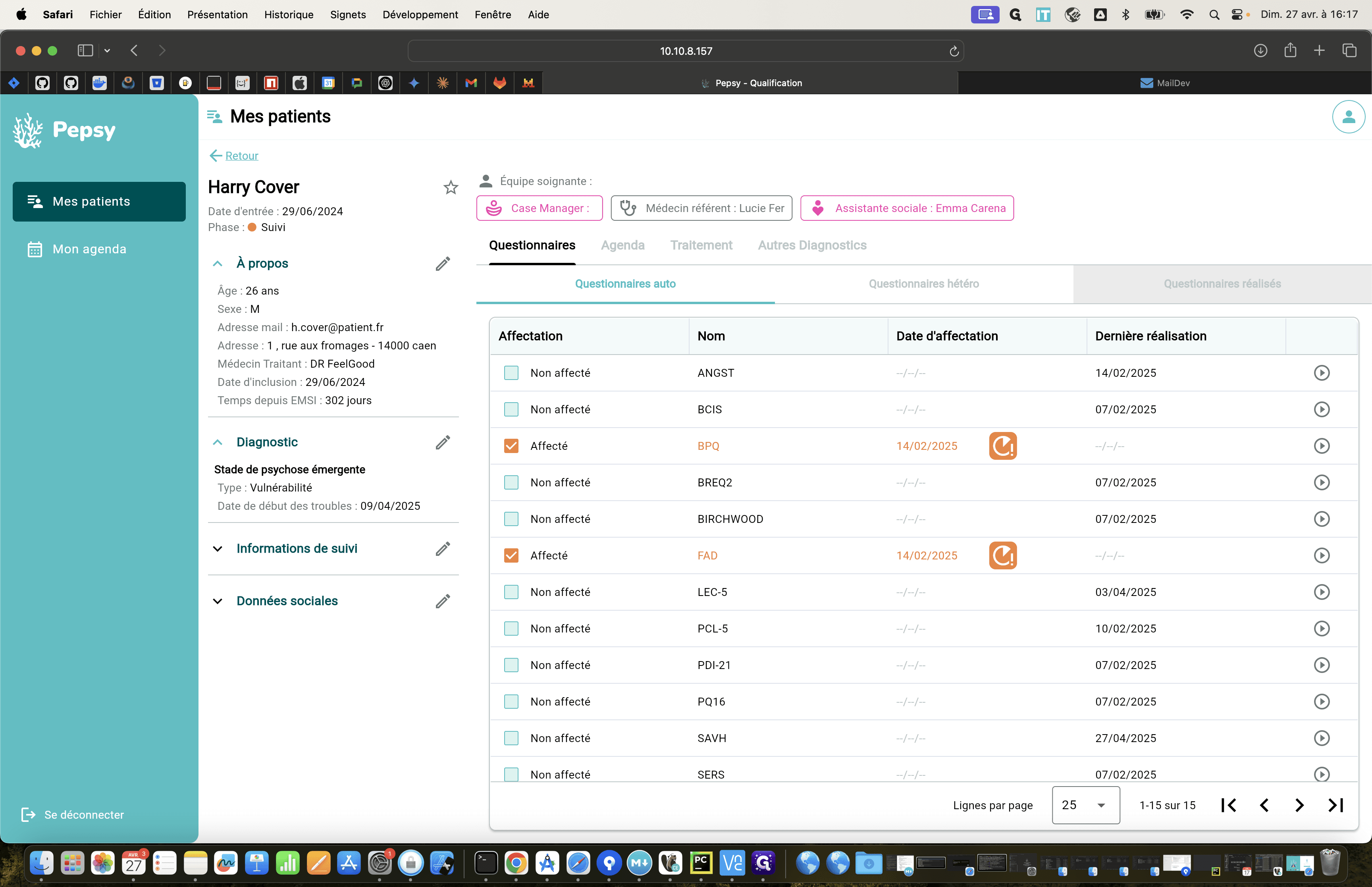Click the Safari address bar
This screenshot has height=887, width=1372.
click(x=686, y=51)
